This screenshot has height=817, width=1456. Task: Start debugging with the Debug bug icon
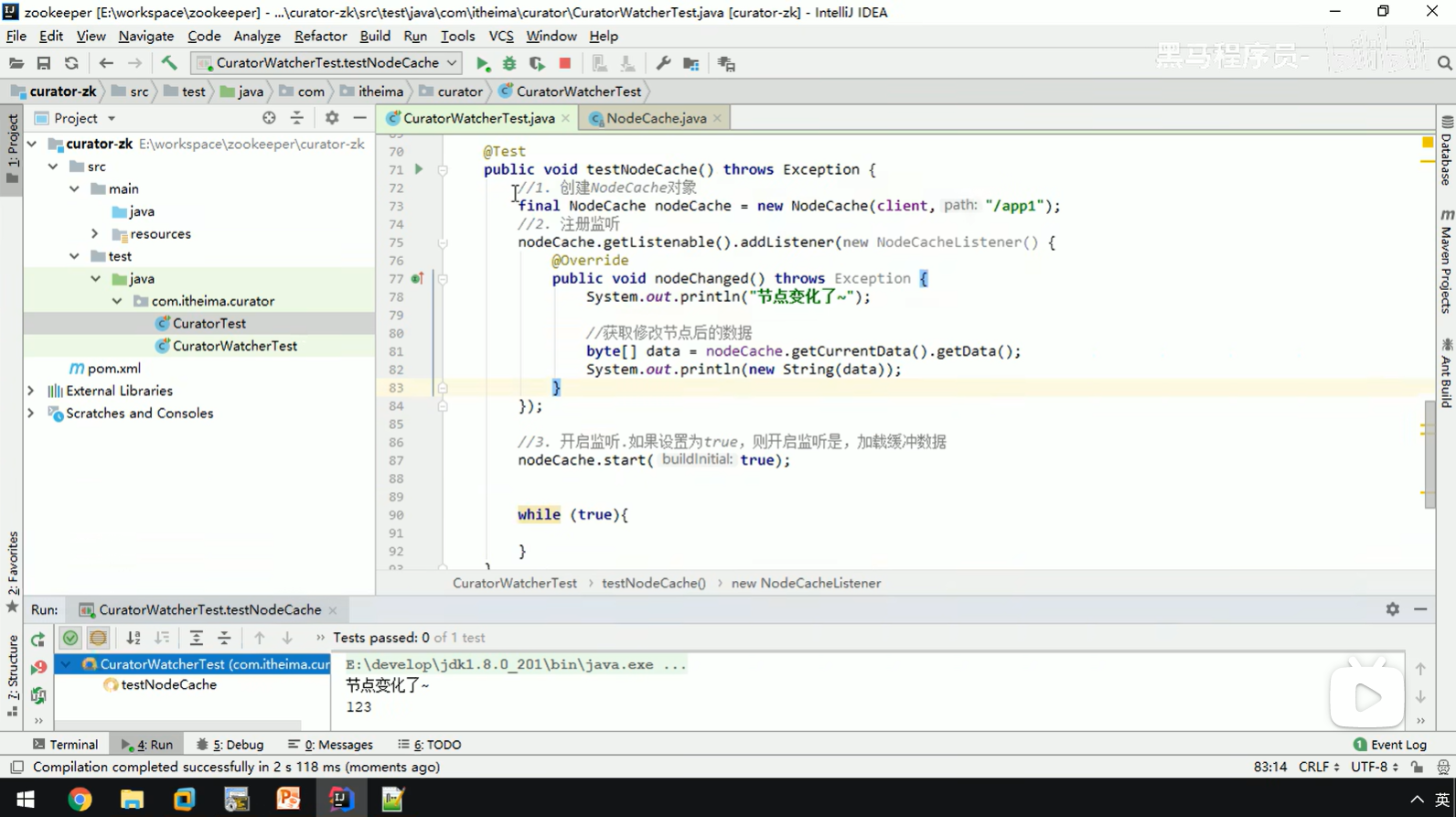(509, 63)
